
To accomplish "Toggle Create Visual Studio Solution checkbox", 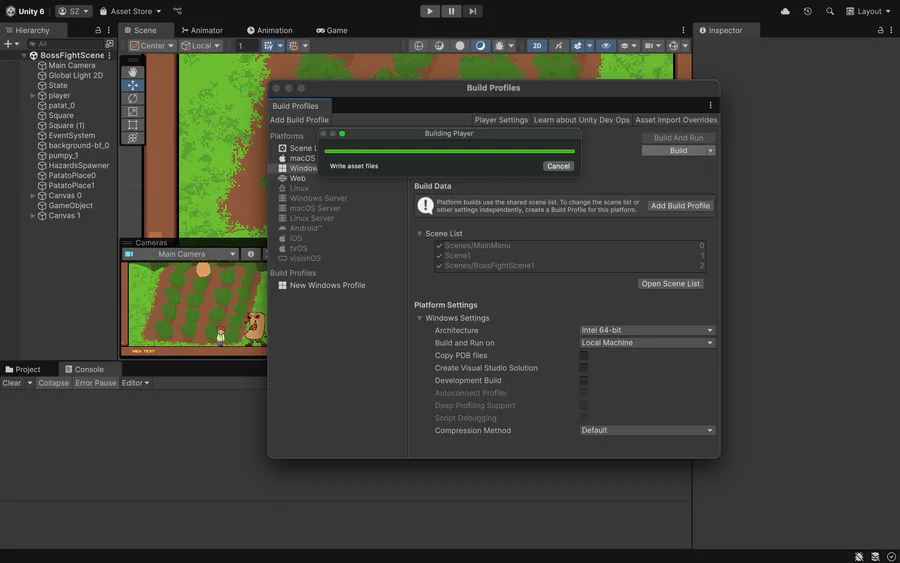I will [x=584, y=368].
